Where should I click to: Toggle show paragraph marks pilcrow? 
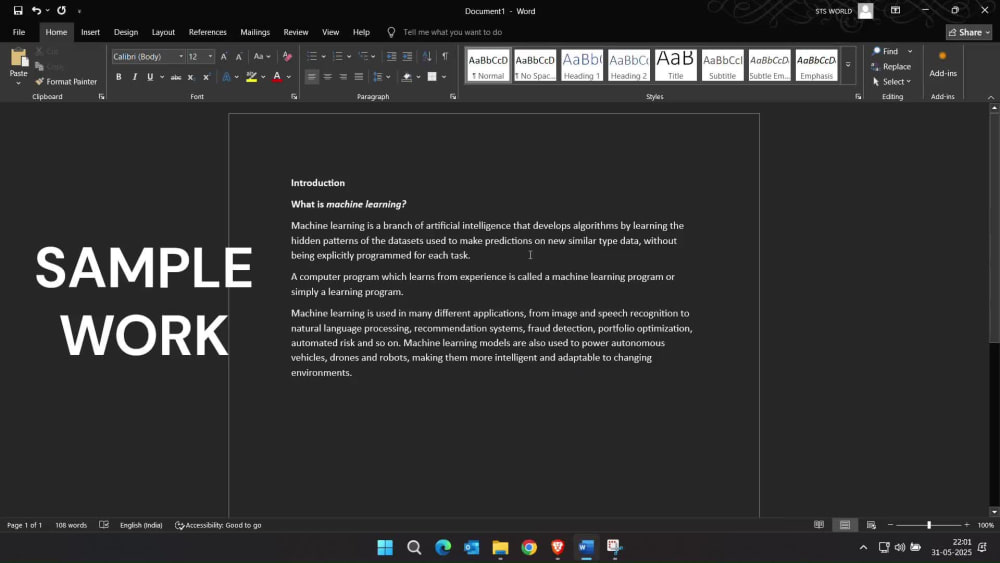[445, 57]
